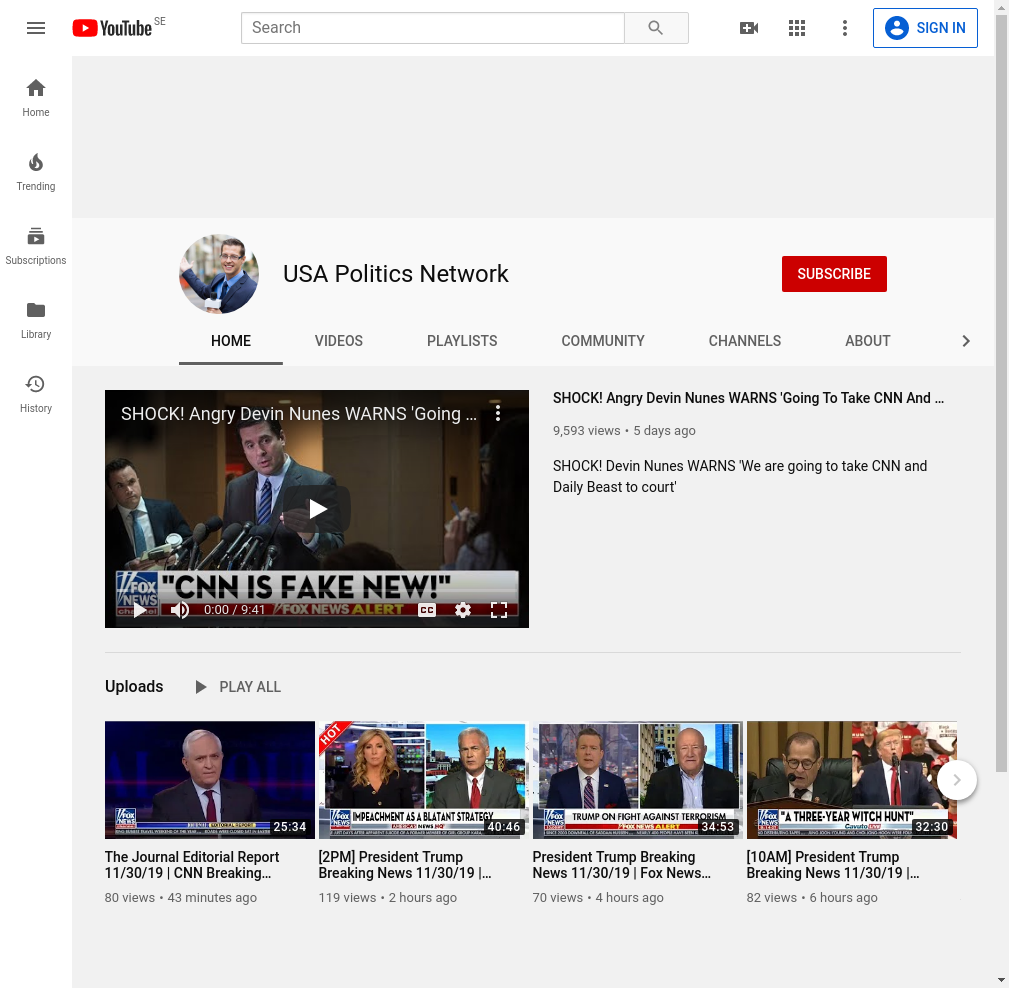
Task: Click the 0:00 / 9:41 time display
Action: point(234,610)
